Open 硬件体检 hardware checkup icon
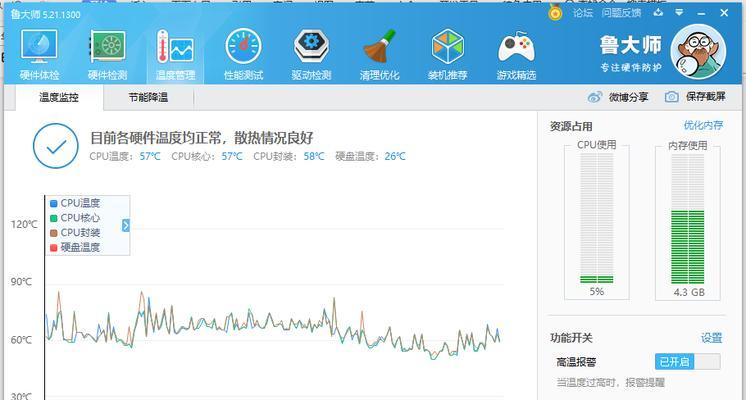Screen dimensions: 746x400 coord(39,46)
